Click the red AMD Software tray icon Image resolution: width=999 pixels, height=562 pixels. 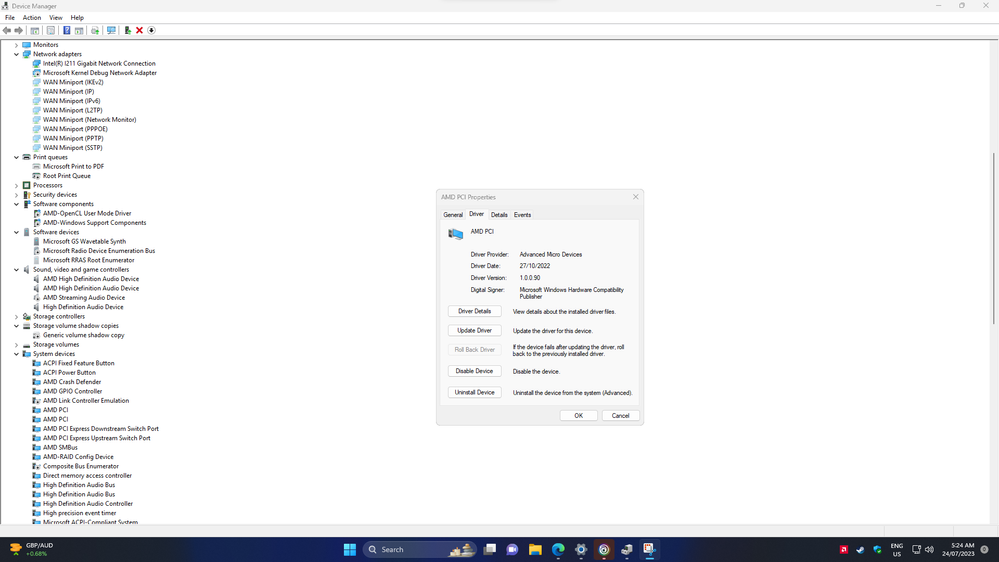coord(844,549)
